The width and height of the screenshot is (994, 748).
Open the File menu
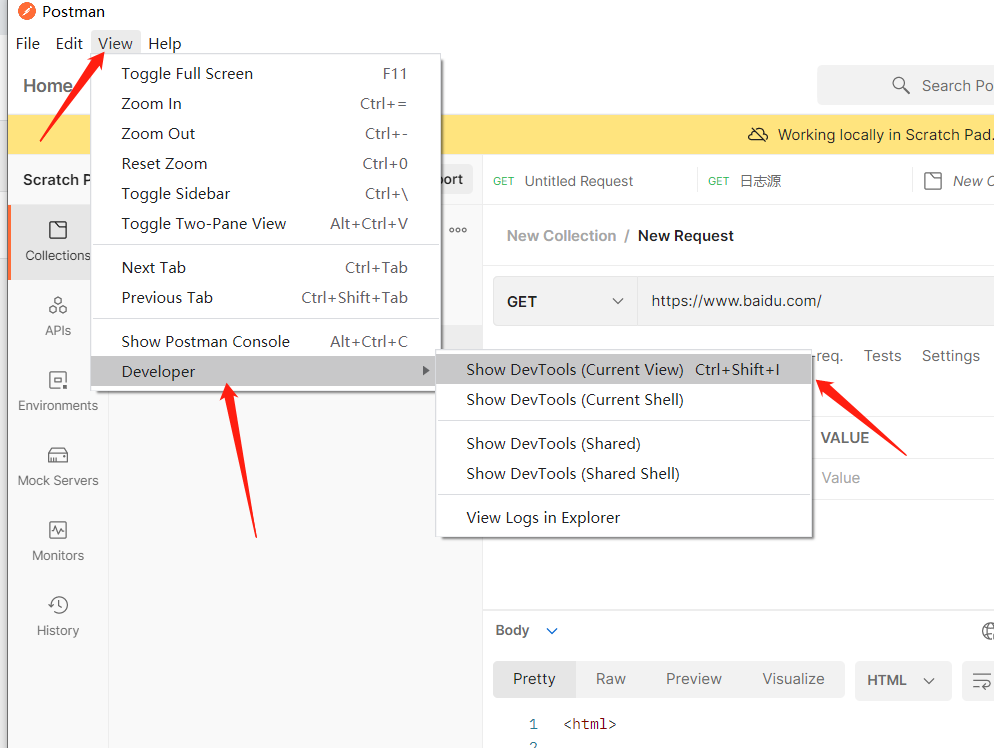tap(28, 44)
